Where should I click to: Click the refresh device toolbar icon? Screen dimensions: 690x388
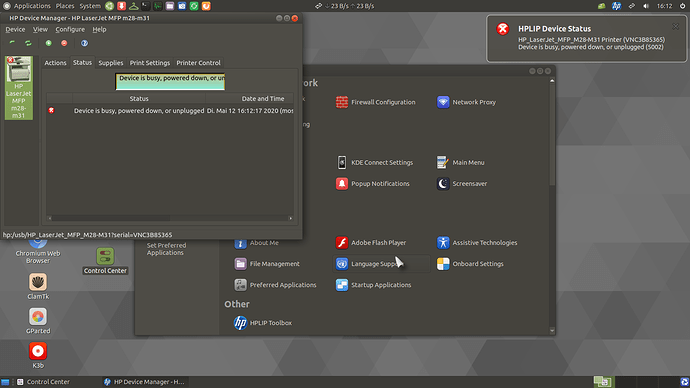tap(28, 43)
